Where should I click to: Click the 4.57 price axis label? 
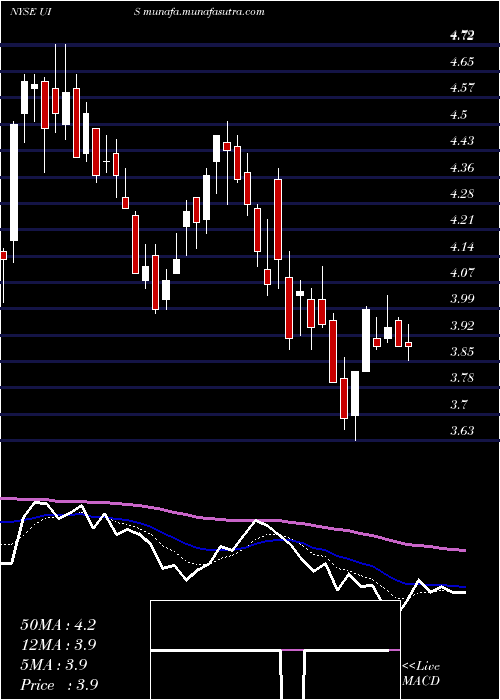462,88
